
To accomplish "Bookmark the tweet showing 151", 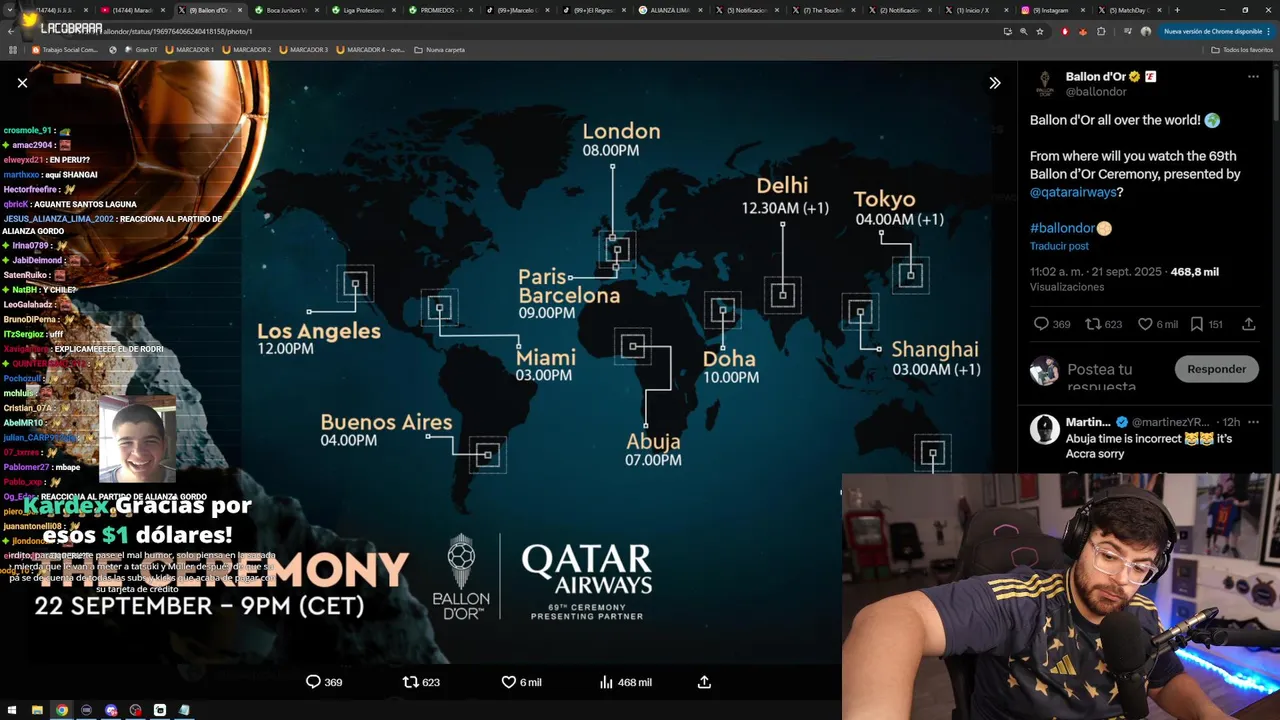I will pyautogui.click(x=1197, y=324).
